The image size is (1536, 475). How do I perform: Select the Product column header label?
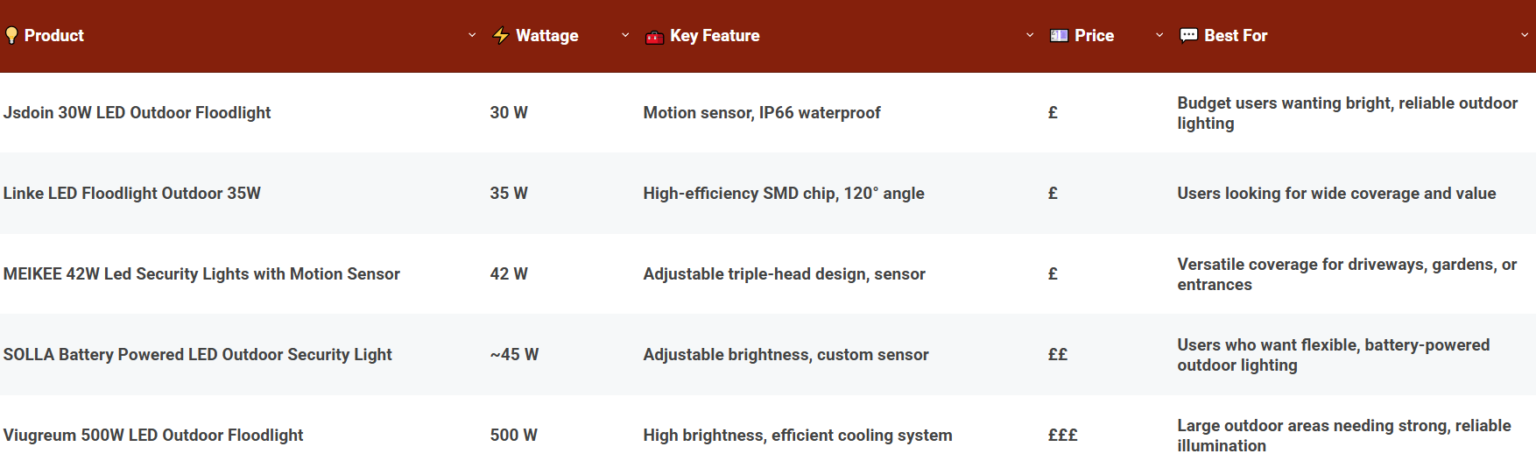54,36
